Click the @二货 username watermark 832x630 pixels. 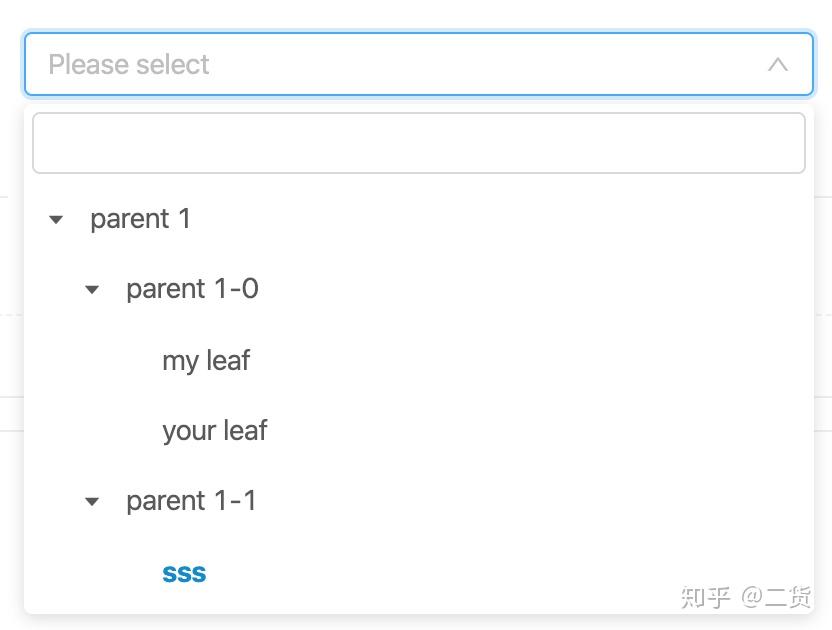pyautogui.click(x=776, y=598)
